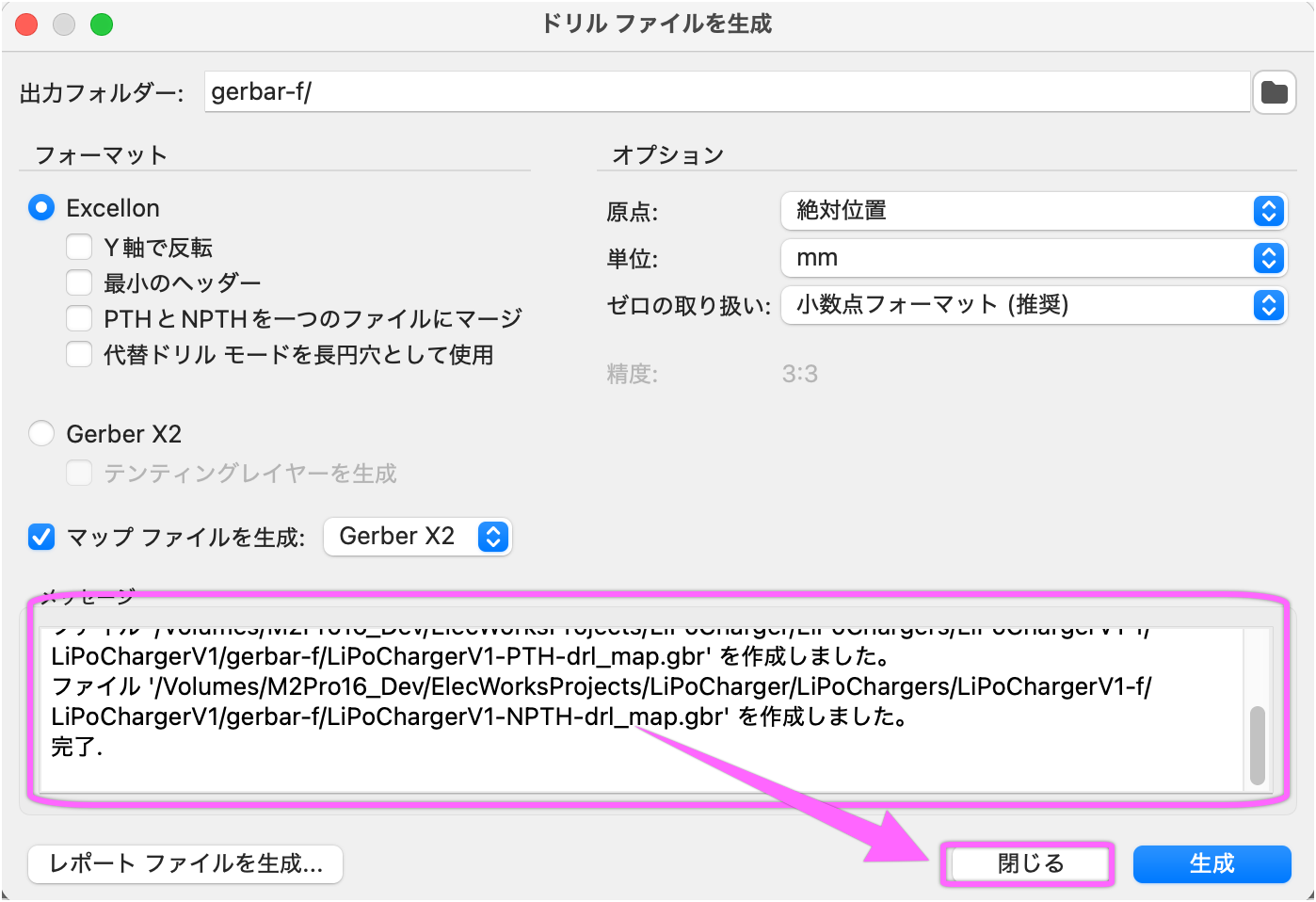Open the 単位 dropdown showing mm

coord(1034,258)
